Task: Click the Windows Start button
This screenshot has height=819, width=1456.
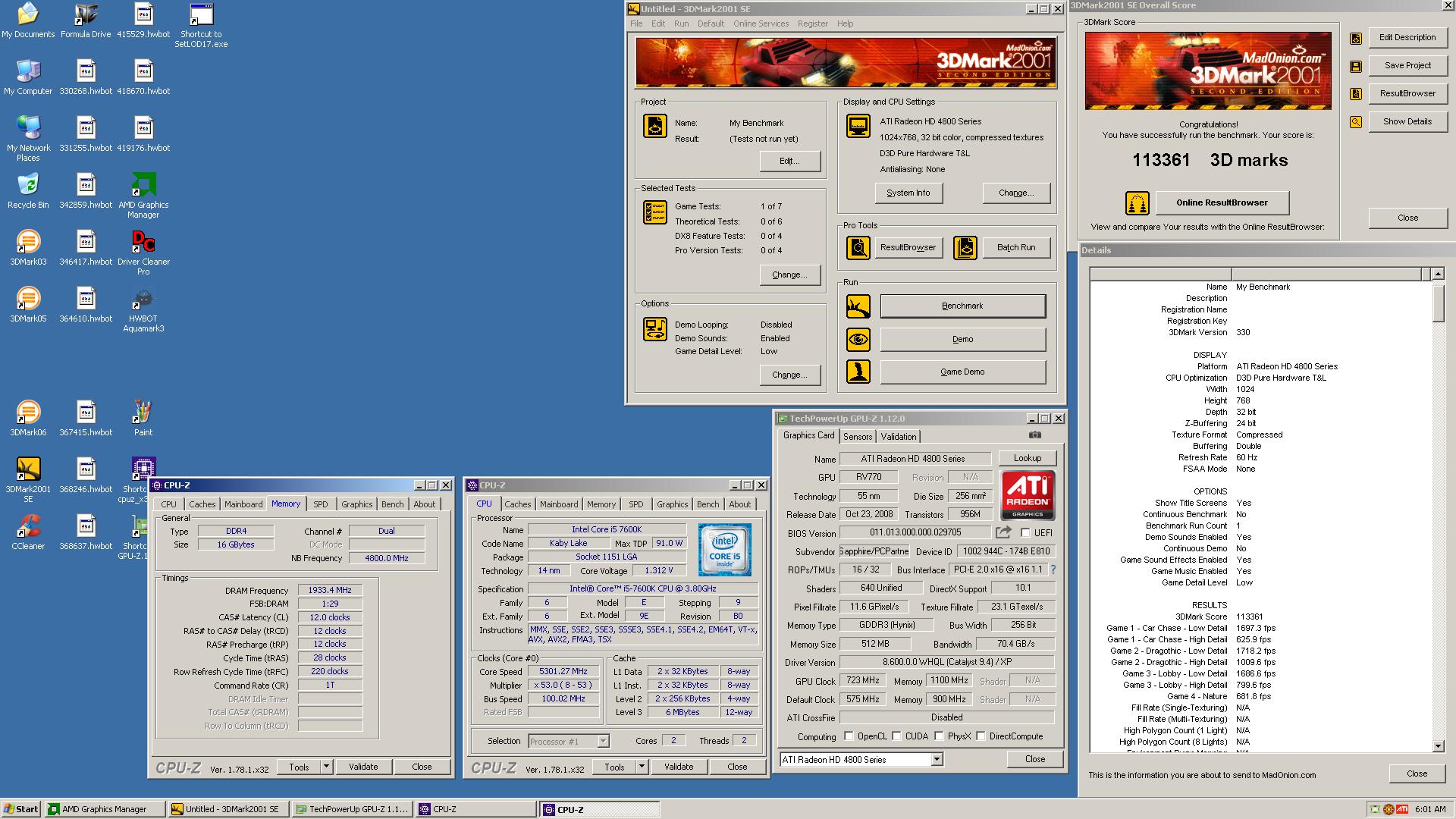Action: tap(21, 809)
